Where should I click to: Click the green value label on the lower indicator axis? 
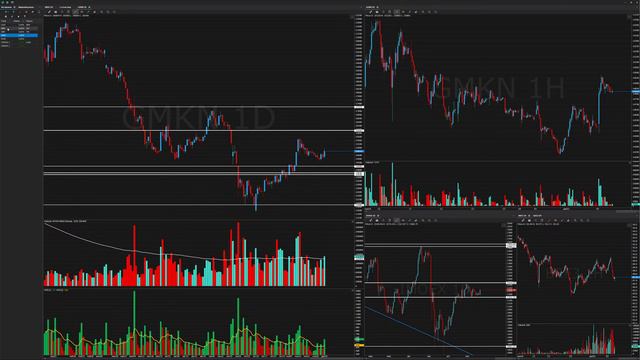[x=359, y=339]
